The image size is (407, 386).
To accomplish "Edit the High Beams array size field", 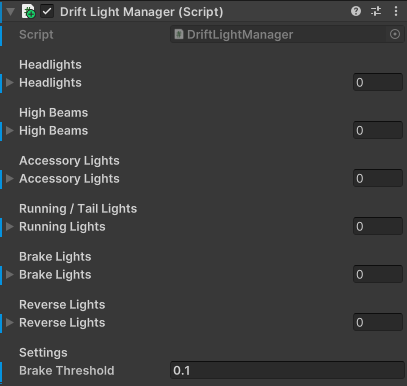I will coord(378,130).
